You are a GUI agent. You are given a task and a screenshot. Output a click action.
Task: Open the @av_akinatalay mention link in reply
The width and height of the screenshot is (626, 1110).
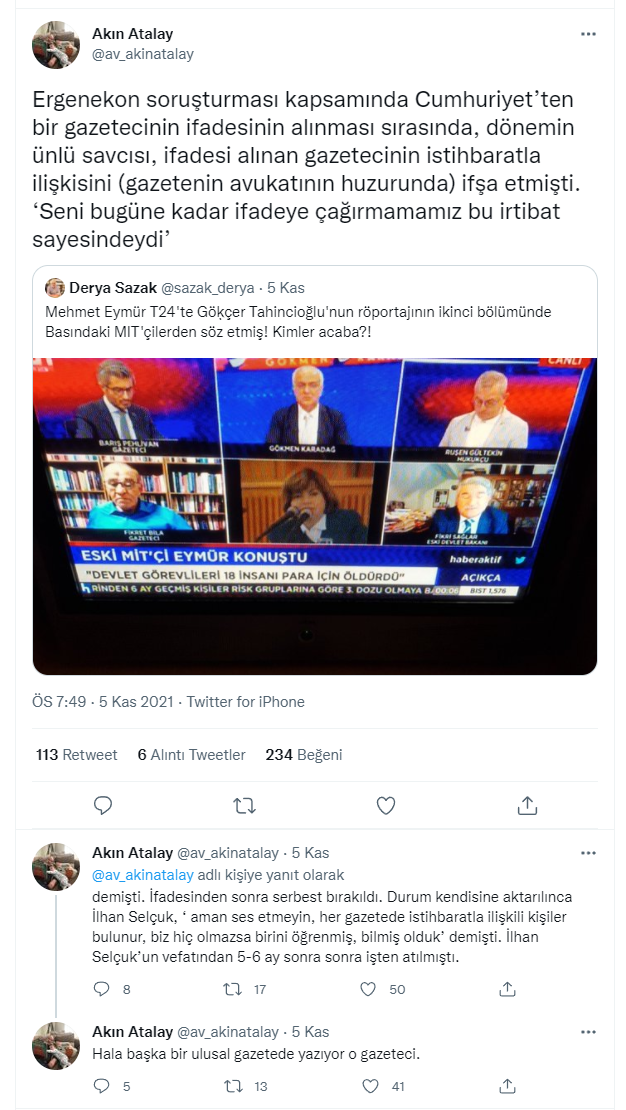142,873
